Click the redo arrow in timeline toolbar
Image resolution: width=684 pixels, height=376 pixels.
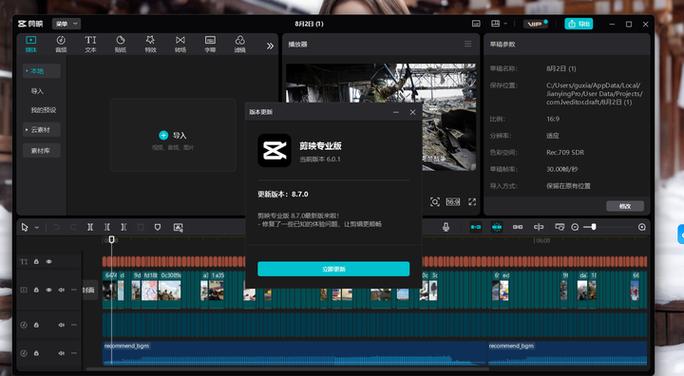[73, 227]
